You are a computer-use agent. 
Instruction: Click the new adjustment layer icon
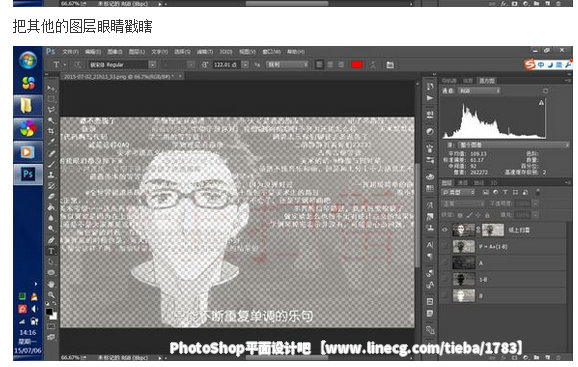coord(526,357)
